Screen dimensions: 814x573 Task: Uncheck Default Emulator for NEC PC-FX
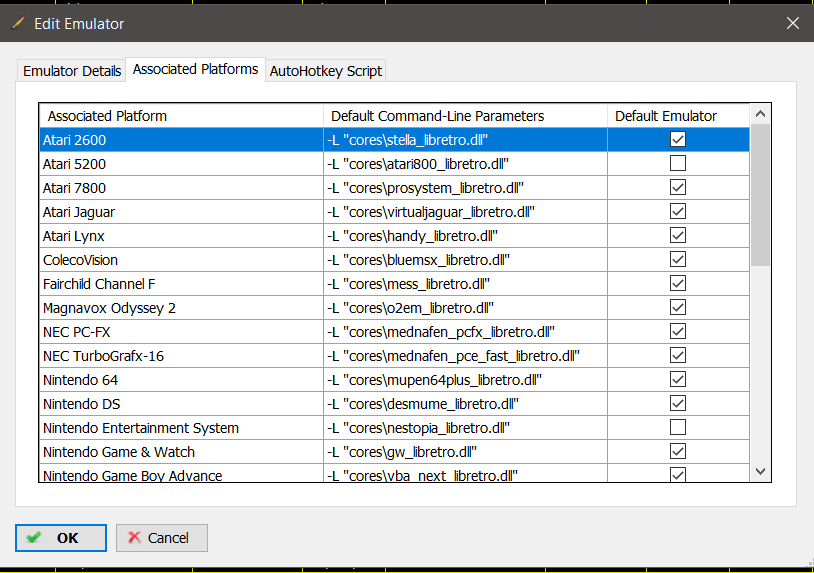[x=678, y=331]
